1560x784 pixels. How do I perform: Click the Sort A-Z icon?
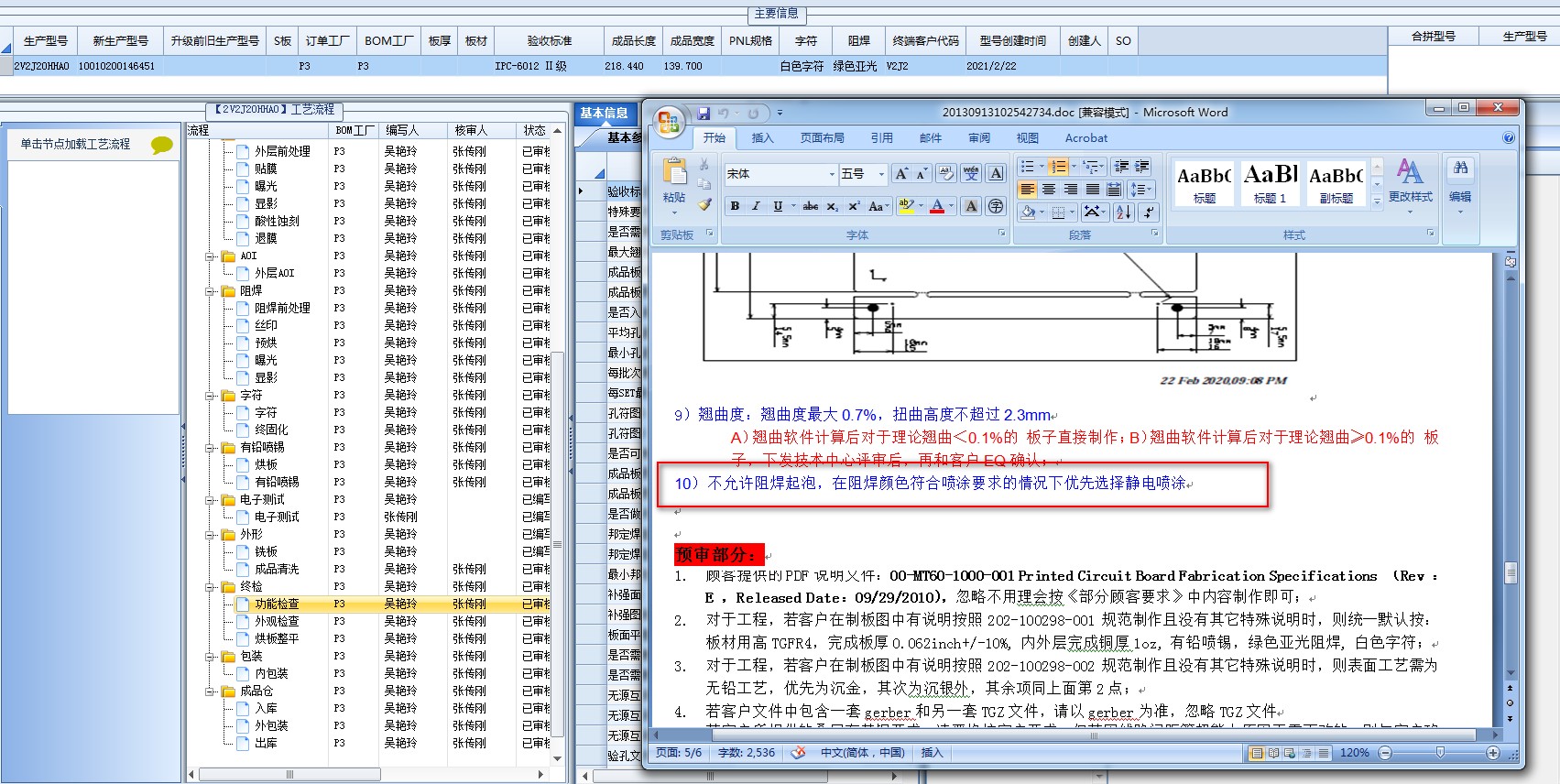(x=1123, y=212)
